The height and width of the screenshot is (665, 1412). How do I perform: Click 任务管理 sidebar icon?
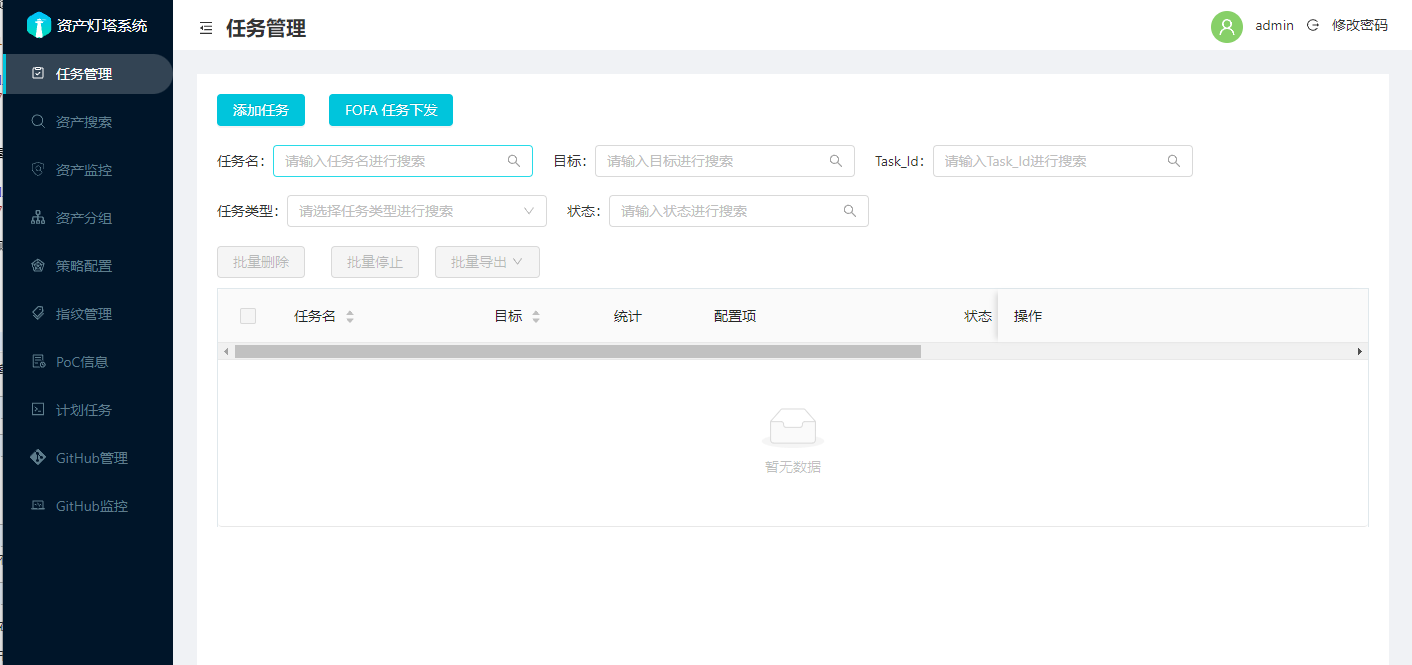(38, 73)
